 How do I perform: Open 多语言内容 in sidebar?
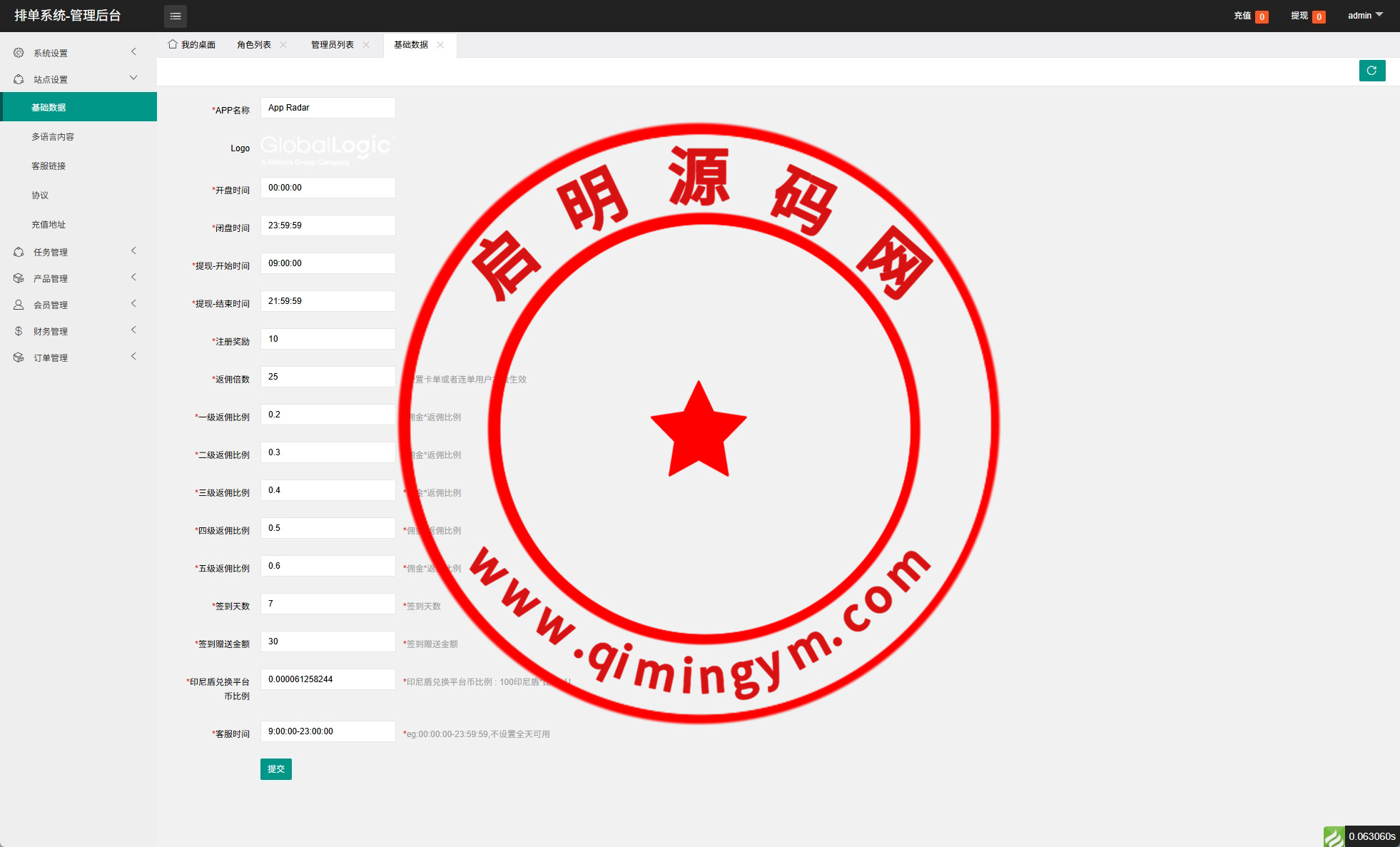[x=53, y=136]
